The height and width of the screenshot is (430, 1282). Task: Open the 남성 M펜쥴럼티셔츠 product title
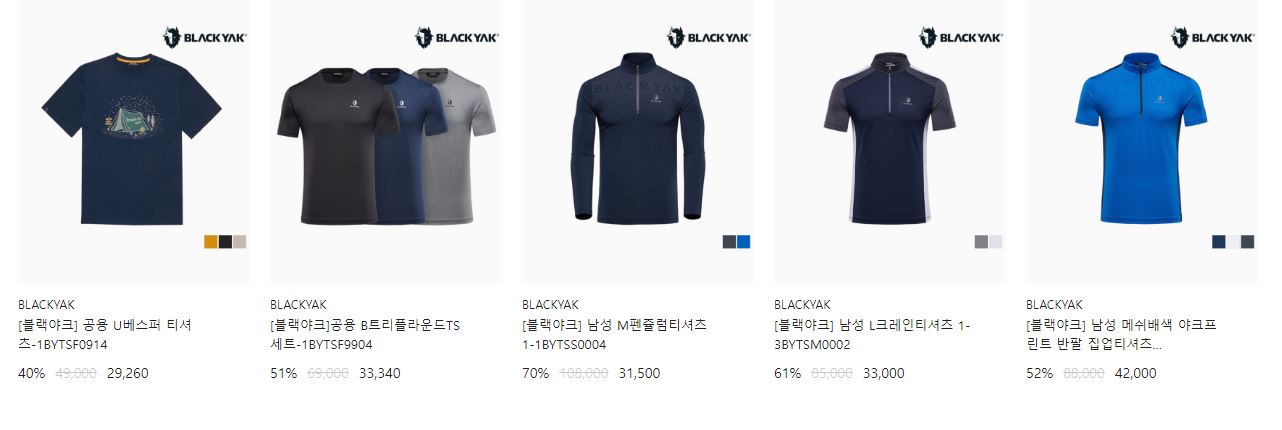click(x=614, y=335)
